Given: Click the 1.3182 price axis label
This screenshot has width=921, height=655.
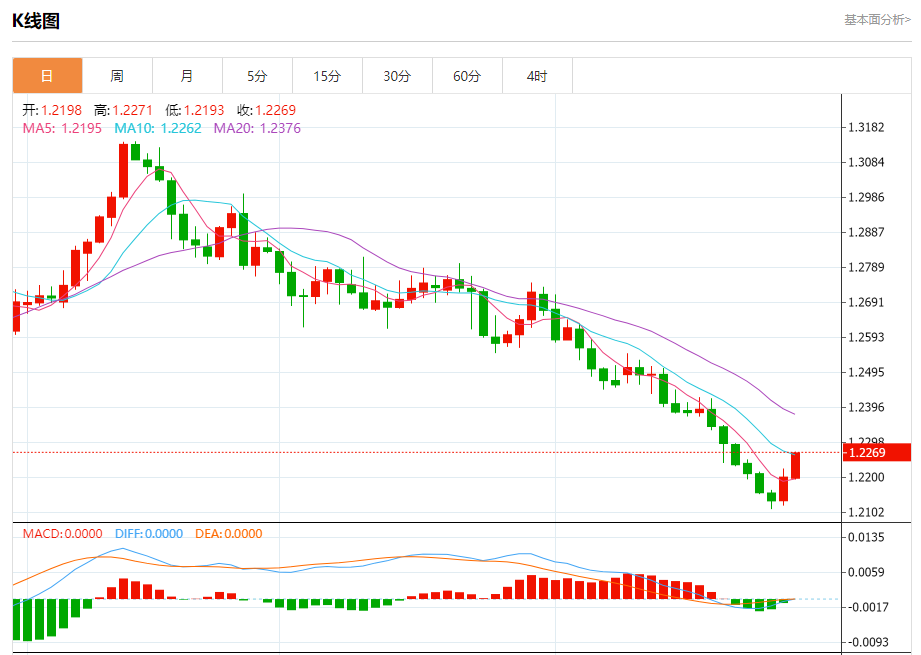Looking at the screenshot, I should point(866,127).
